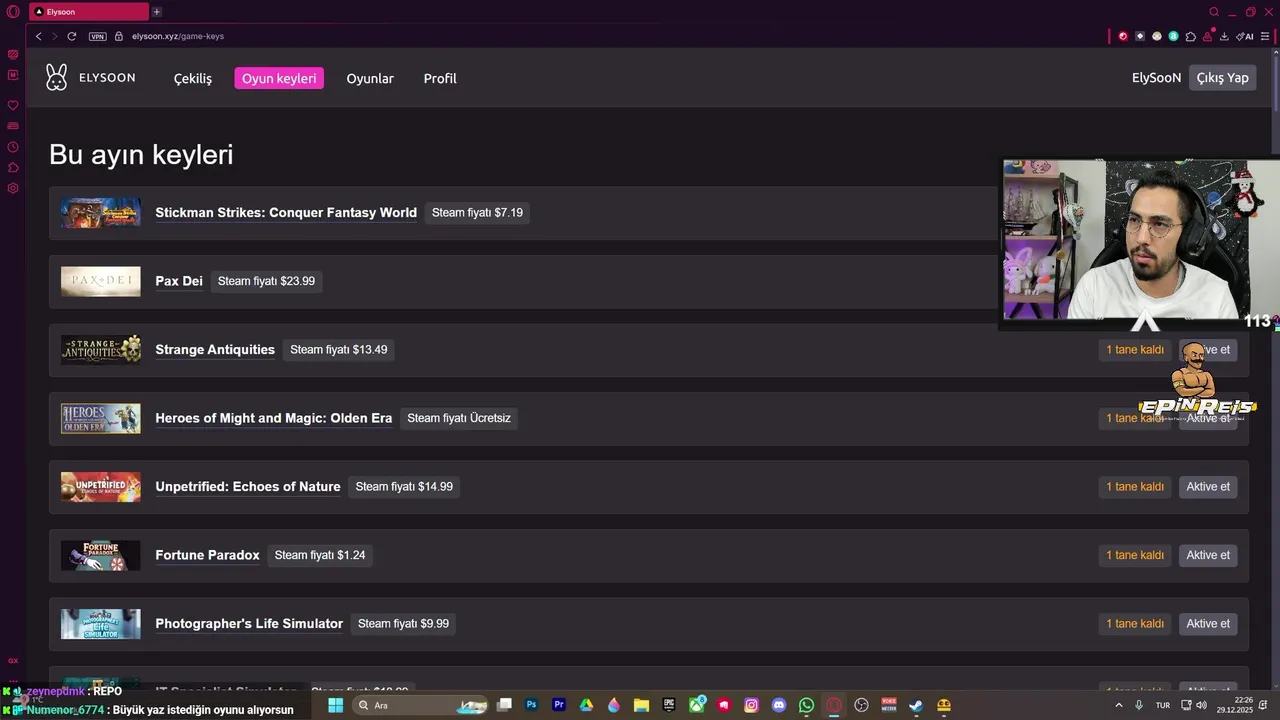Open the AI assistant toolbar button
The image size is (1280, 720).
pos(1245,36)
